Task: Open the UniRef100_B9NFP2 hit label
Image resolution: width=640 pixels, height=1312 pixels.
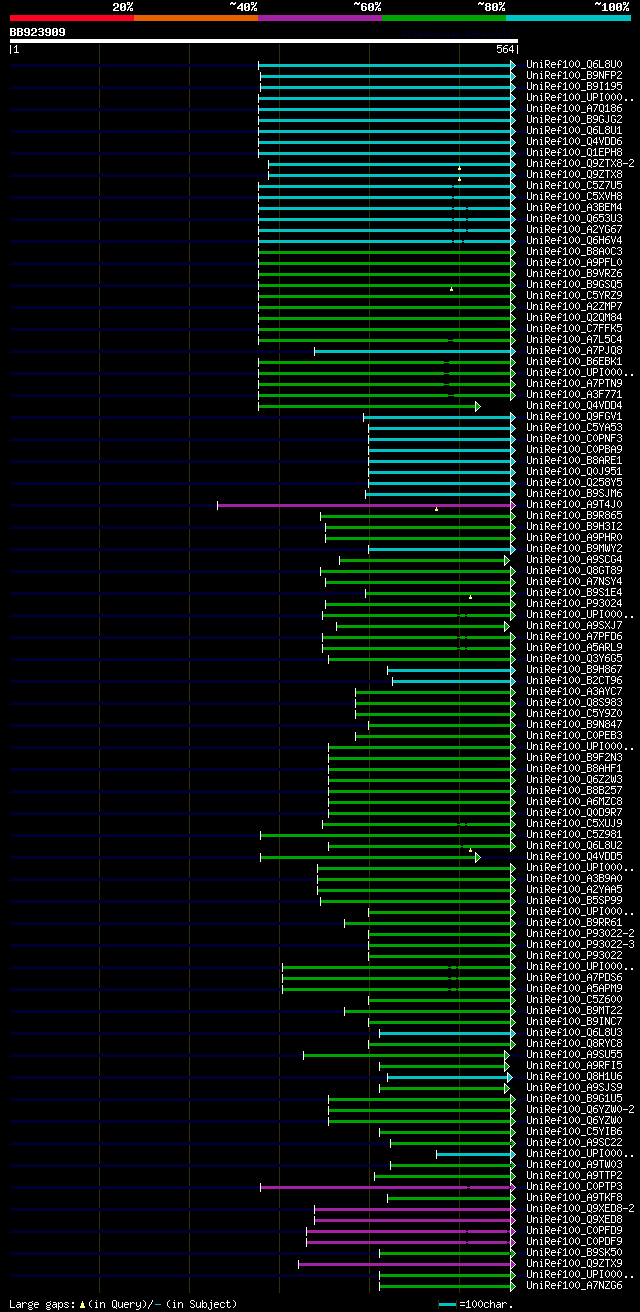Action: pyautogui.click(x=574, y=76)
